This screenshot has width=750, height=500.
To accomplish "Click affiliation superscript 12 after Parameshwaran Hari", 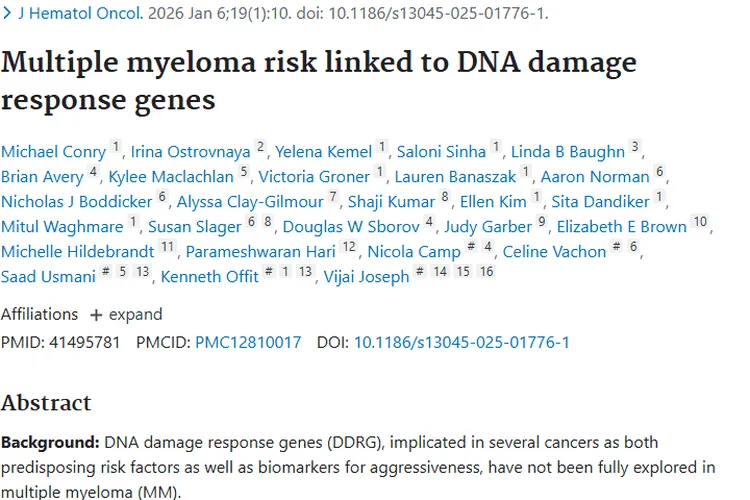I will [348, 247].
